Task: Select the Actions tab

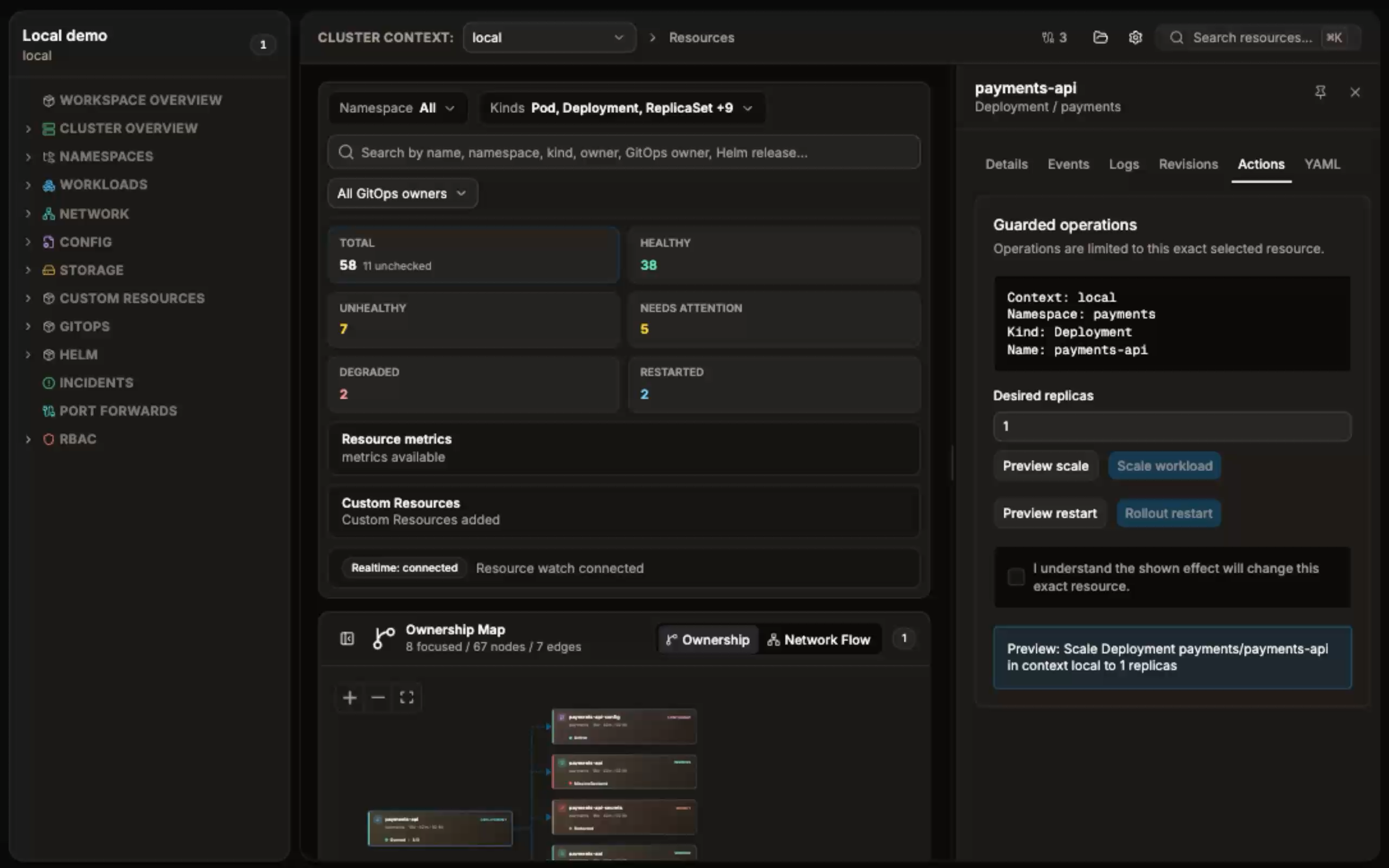Action: pos(1261,164)
